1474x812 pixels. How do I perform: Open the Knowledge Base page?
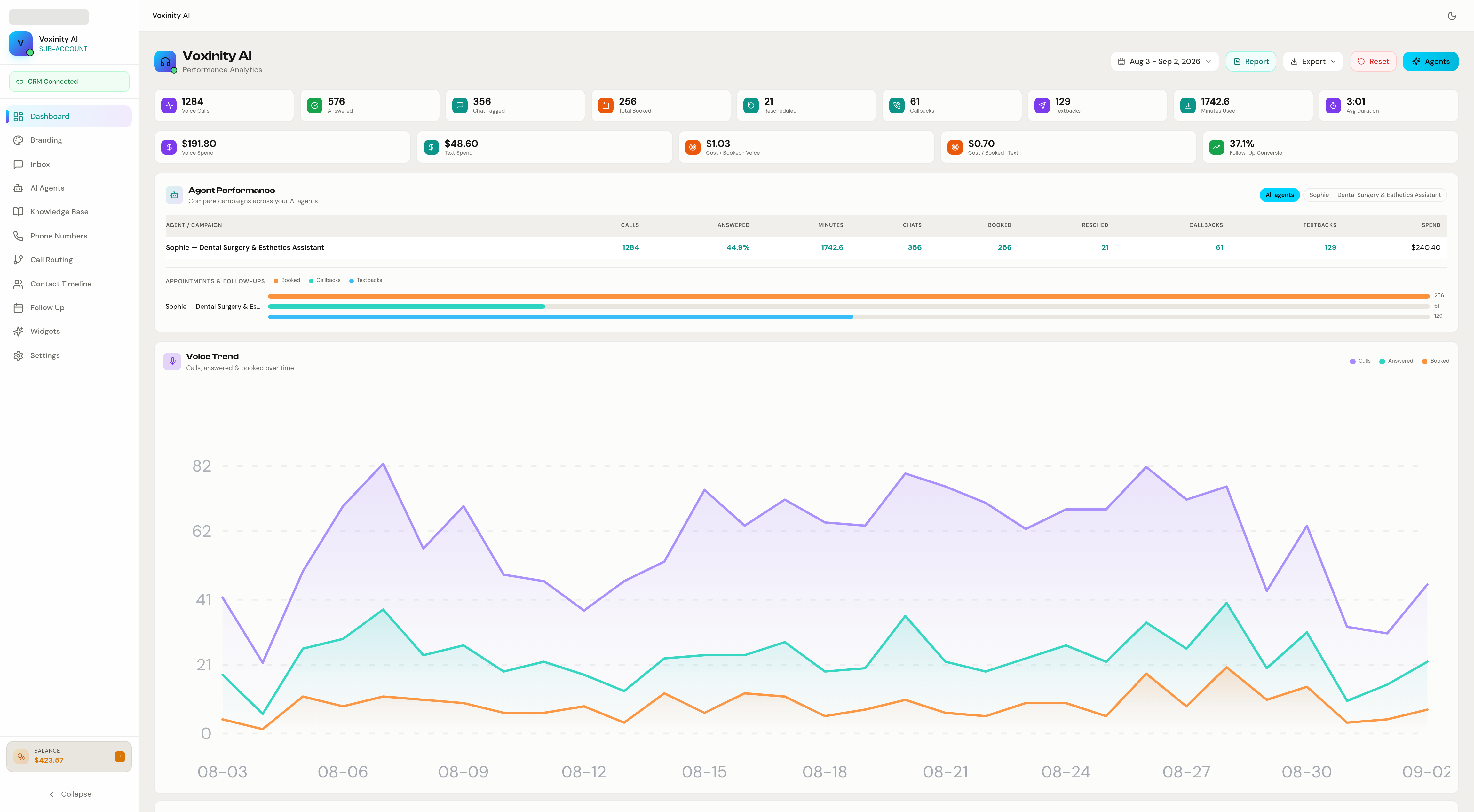[x=69, y=212]
